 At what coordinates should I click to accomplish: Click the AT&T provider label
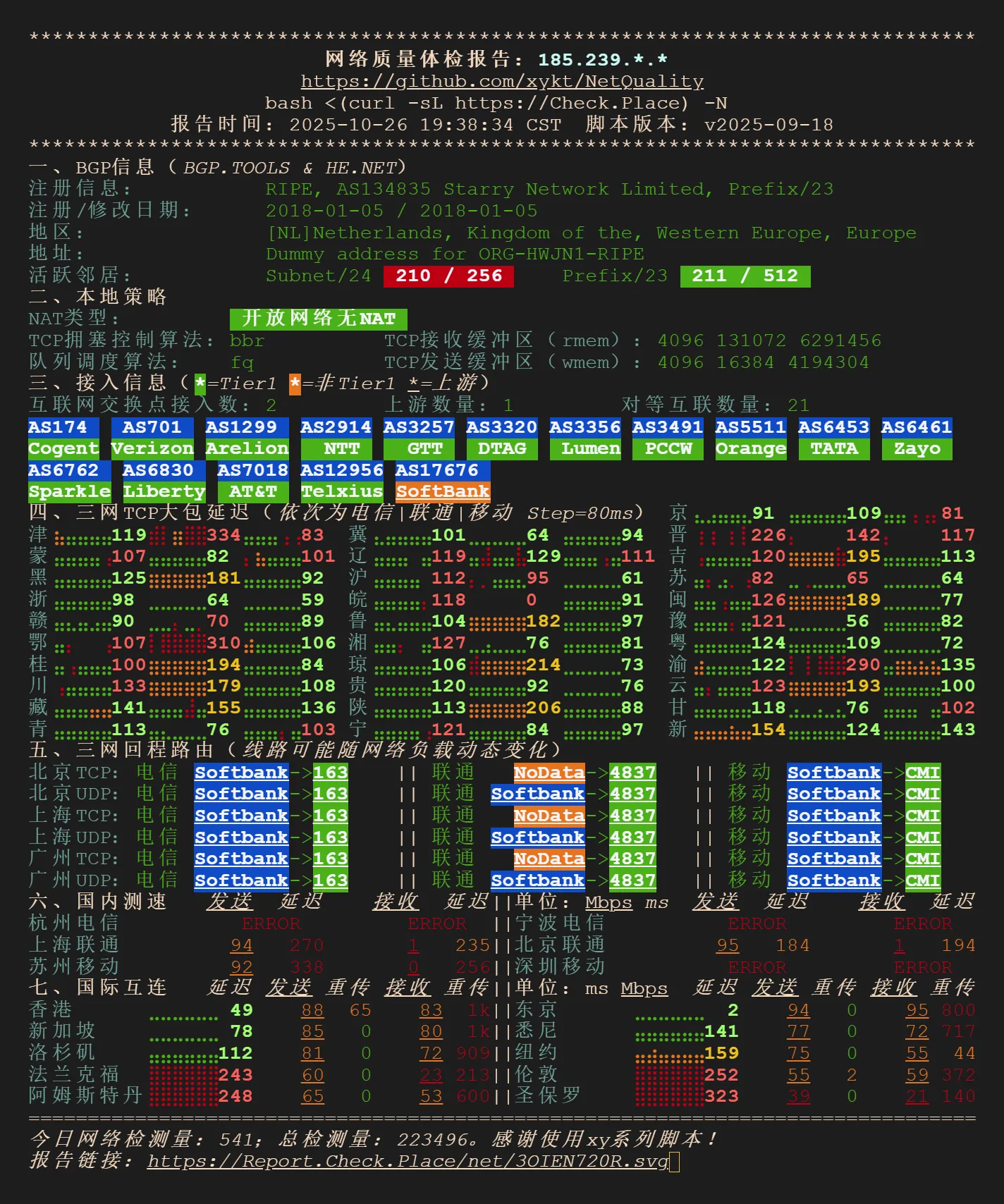pyautogui.click(x=252, y=492)
